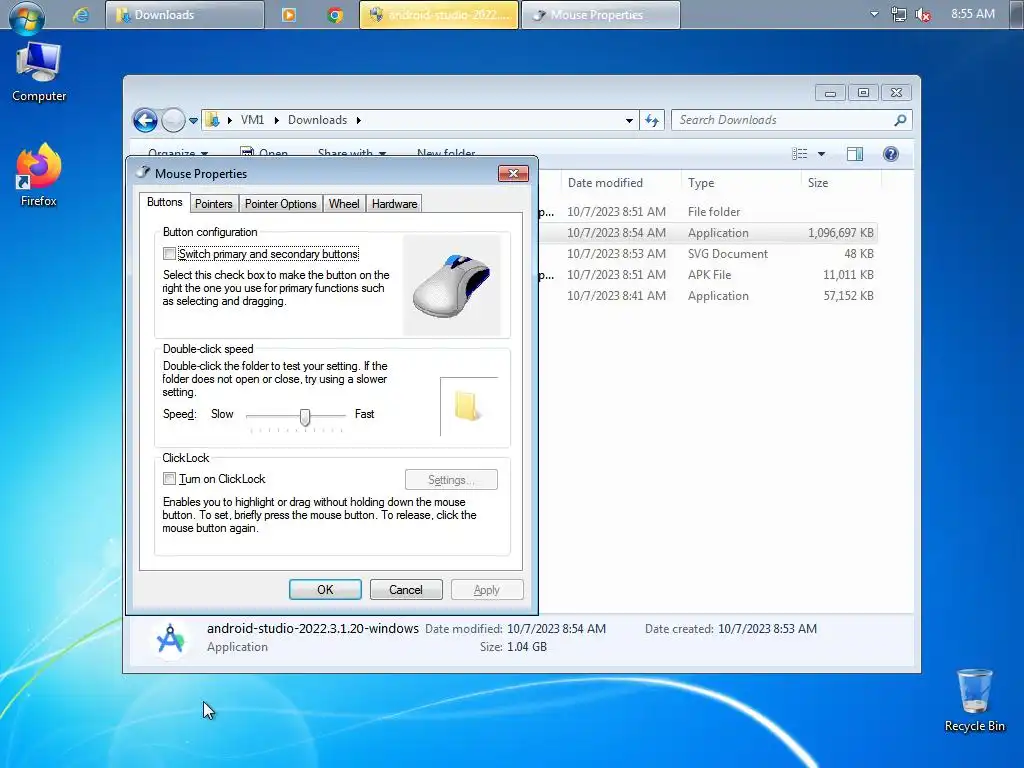Open the address bar history dropdown
Screen dimensions: 1024x768
pyautogui.click(x=629, y=120)
